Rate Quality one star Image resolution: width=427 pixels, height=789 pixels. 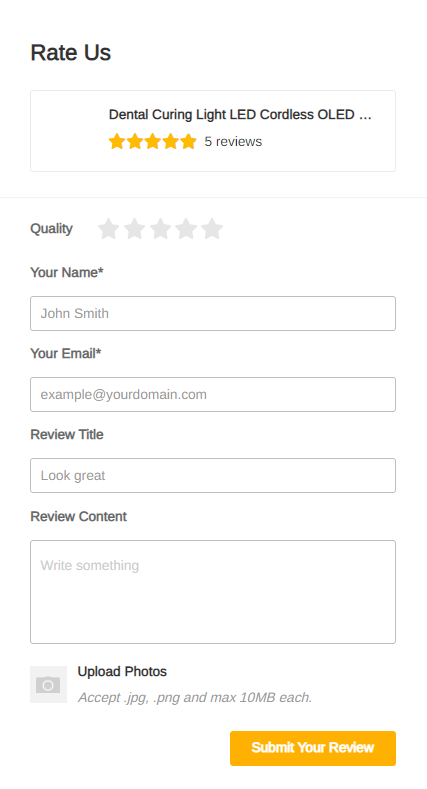[x=109, y=229]
